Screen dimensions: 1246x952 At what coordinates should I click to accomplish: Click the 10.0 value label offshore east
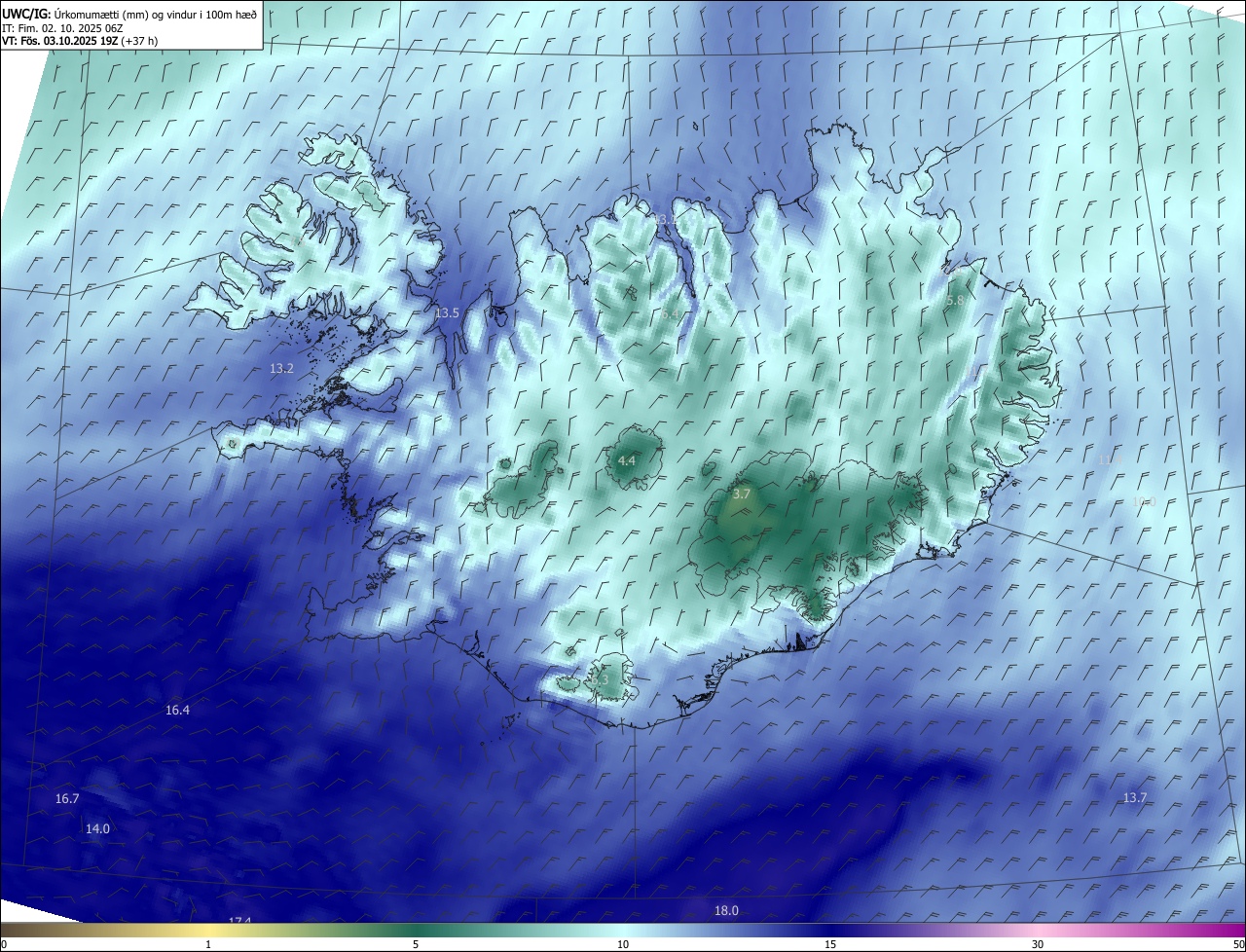pyautogui.click(x=1144, y=502)
